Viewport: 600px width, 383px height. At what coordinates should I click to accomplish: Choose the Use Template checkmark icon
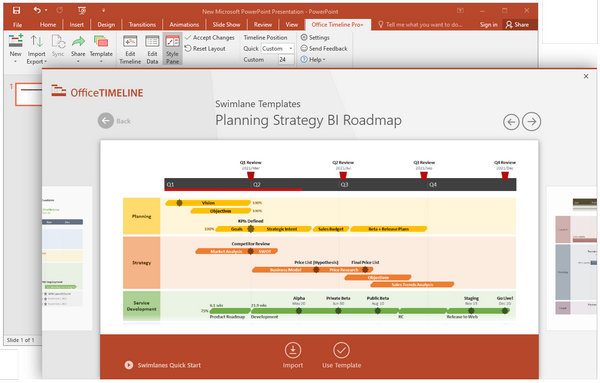[341, 350]
